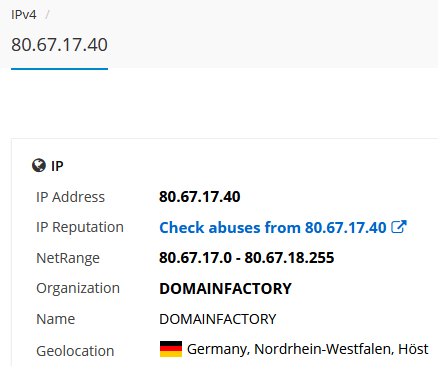Click the Name value DOMAINFACTORY
Image resolution: width=438 pixels, height=366 pixels.
click(218, 319)
